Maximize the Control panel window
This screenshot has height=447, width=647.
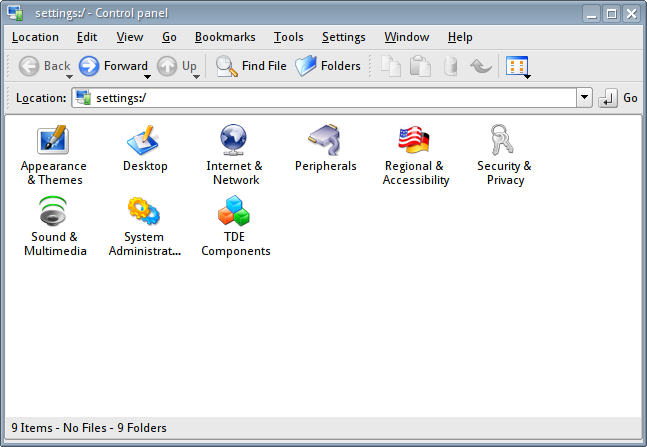(x=612, y=14)
